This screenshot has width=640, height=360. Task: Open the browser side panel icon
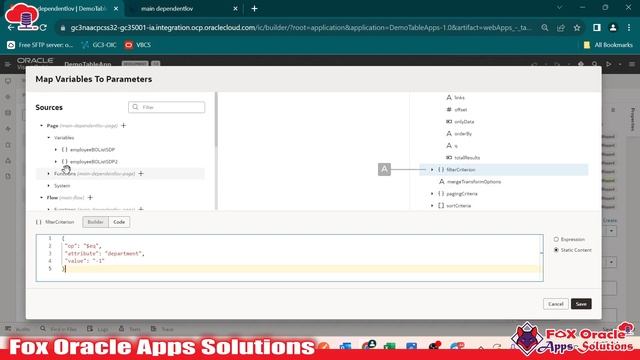(x=597, y=28)
